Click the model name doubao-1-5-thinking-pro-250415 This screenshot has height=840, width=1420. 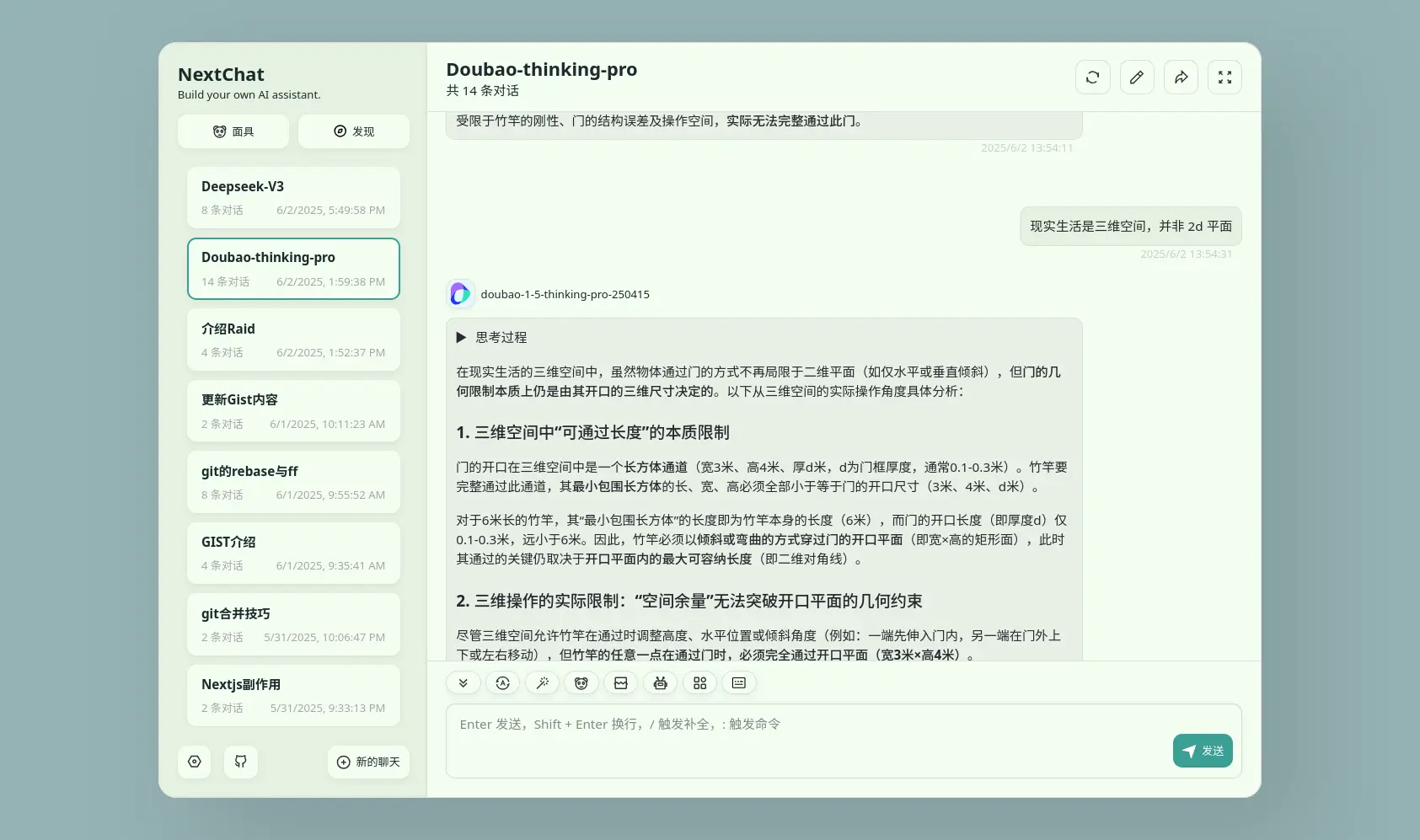pyautogui.click(x=565, y=295)
